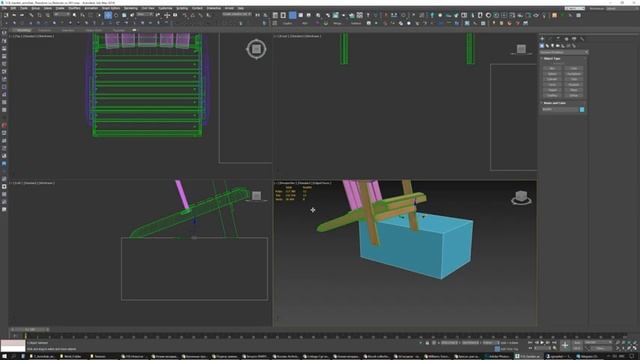
Task: Toggle the Ribbon visibility button
Action: [x=293, y=15]
